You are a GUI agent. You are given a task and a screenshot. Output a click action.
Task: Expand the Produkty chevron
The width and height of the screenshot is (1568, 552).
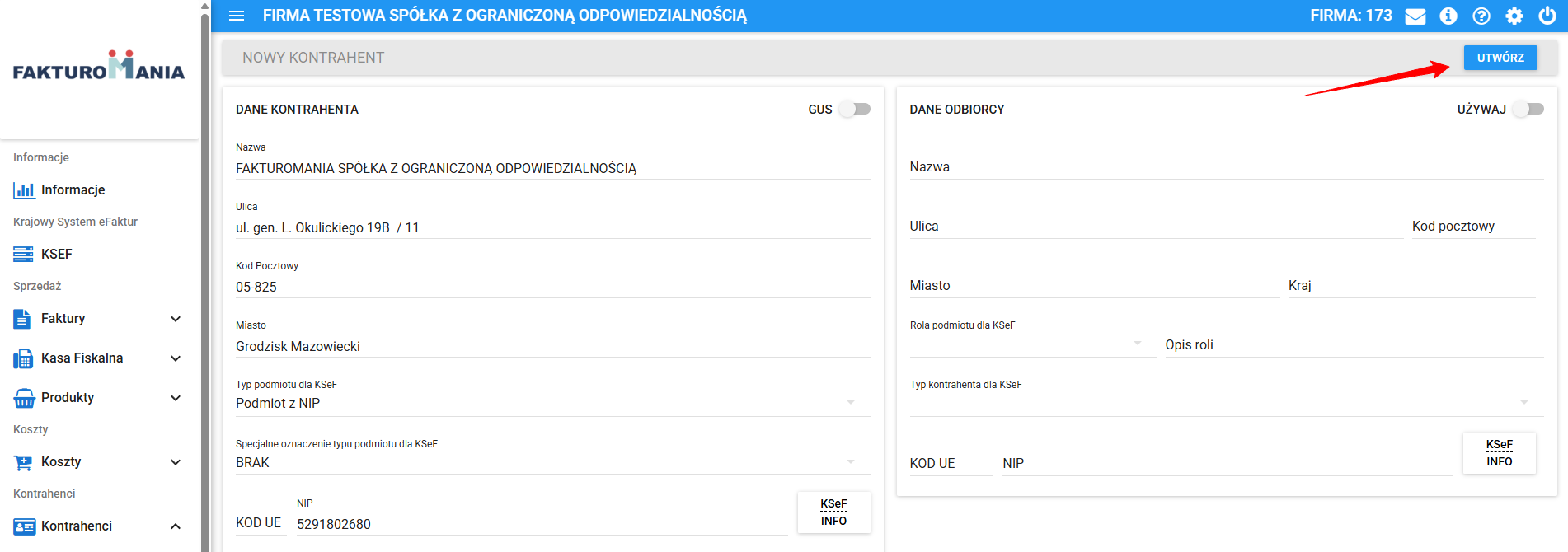pos(176,398)
